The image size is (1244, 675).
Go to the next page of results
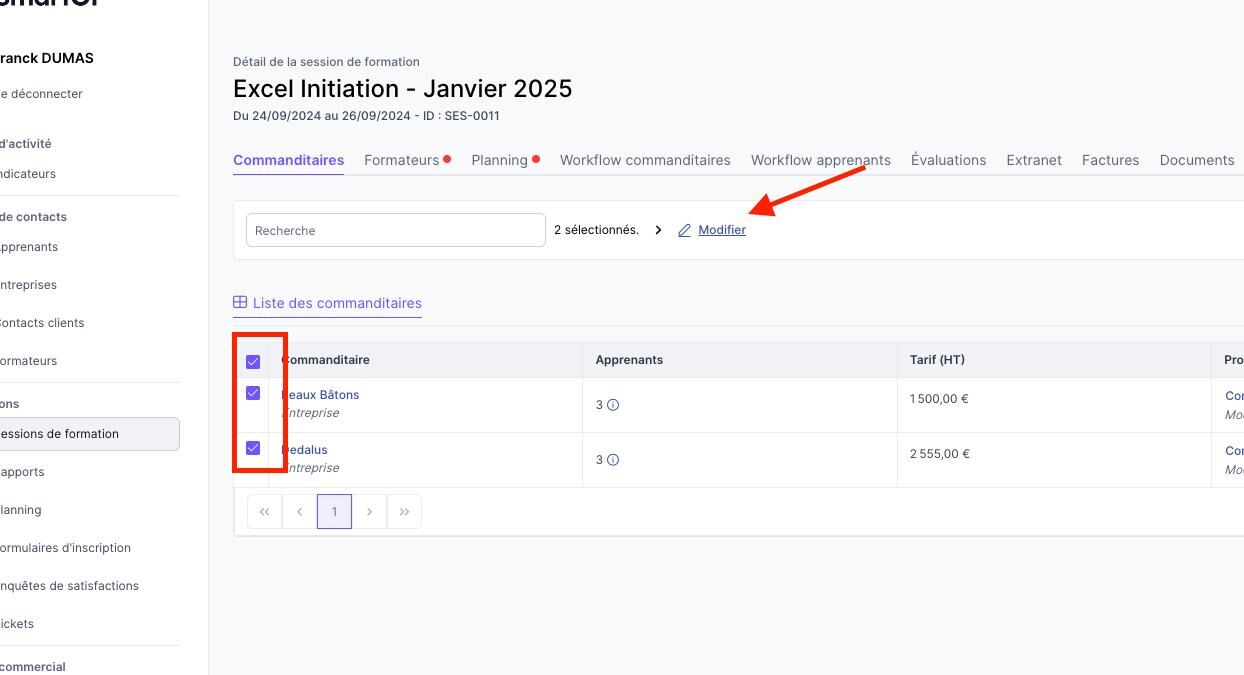coord(369,512)
